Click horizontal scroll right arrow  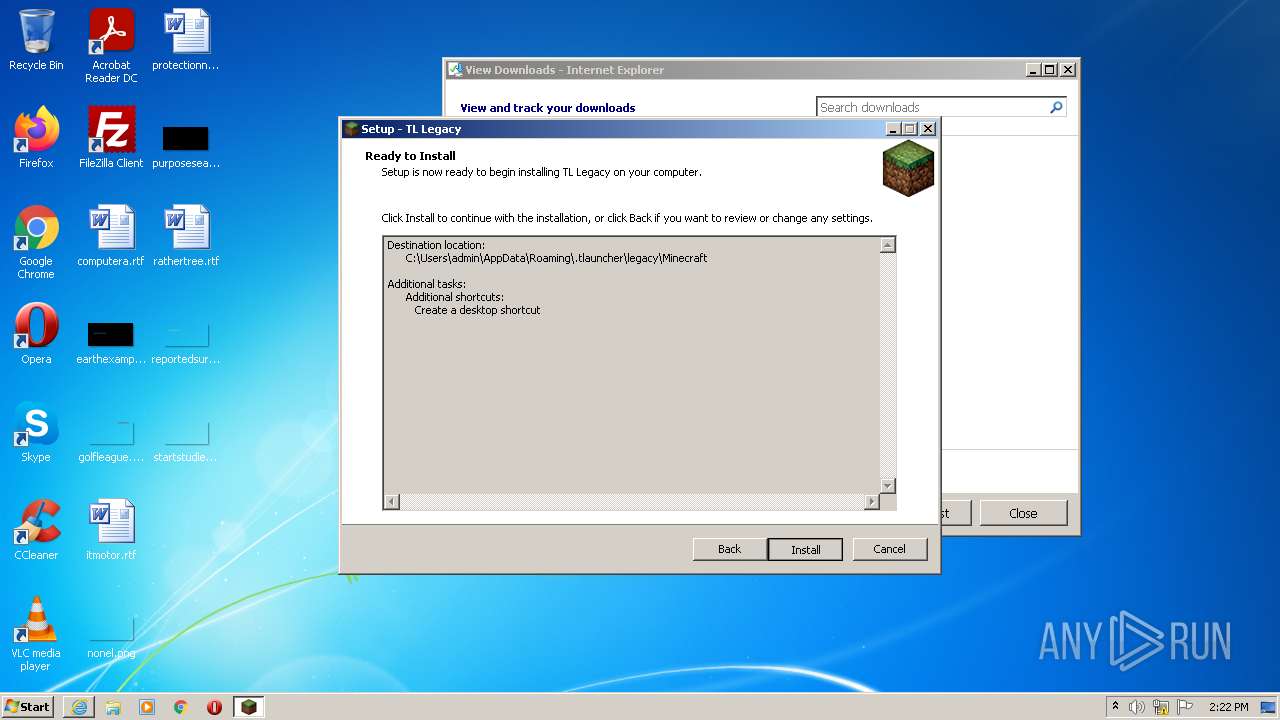coord(872,502)
